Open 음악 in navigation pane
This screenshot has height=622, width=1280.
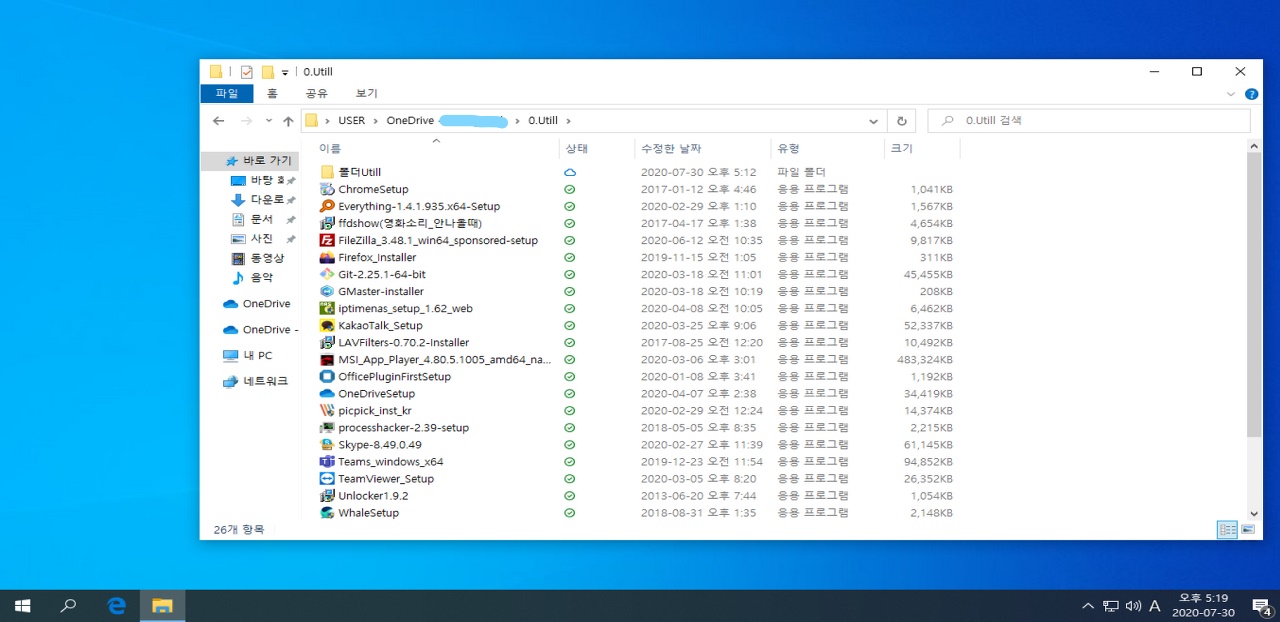252,278
